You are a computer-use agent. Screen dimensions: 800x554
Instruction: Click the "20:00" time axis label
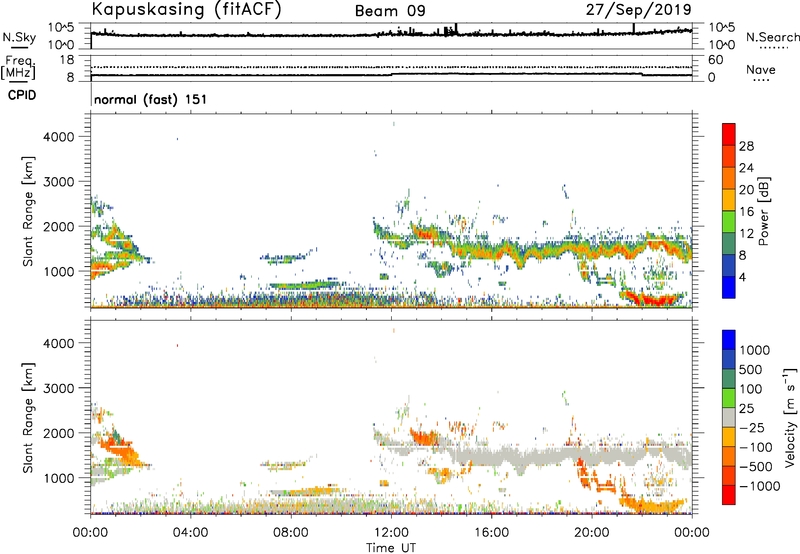591,533
